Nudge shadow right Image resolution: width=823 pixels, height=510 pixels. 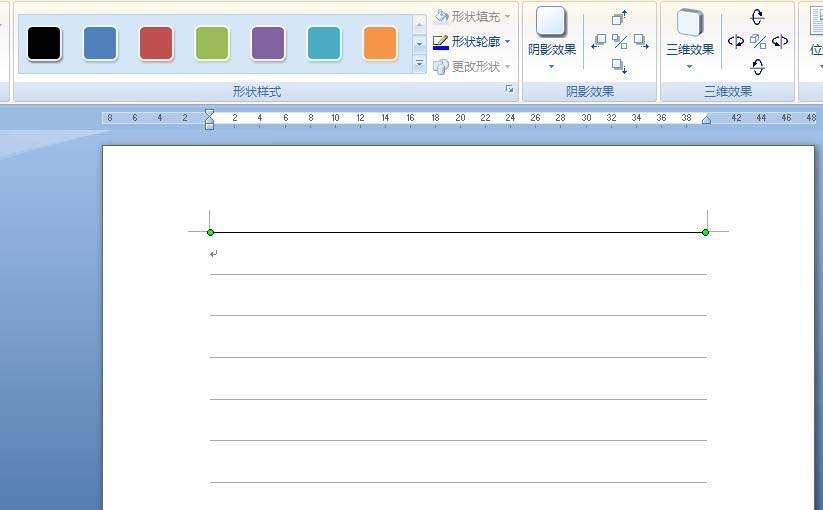tap(641, 41)
